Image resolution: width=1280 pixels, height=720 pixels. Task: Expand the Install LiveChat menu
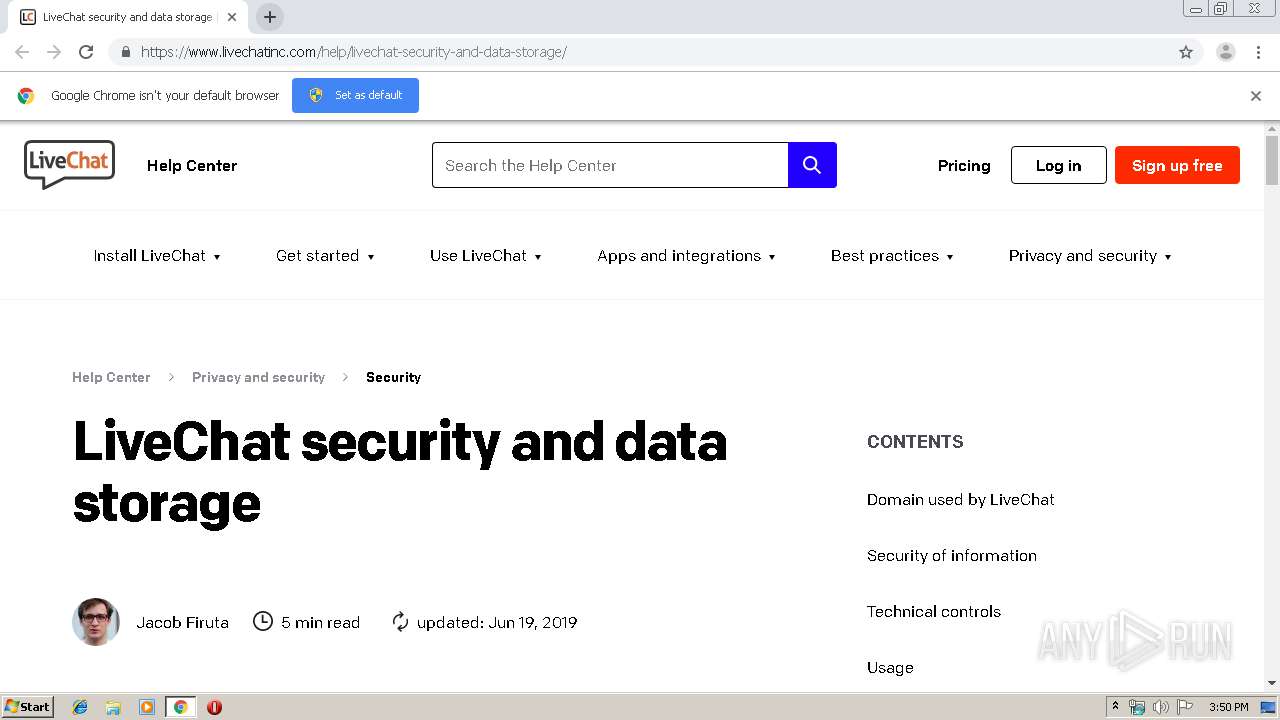tap(157, 256)
